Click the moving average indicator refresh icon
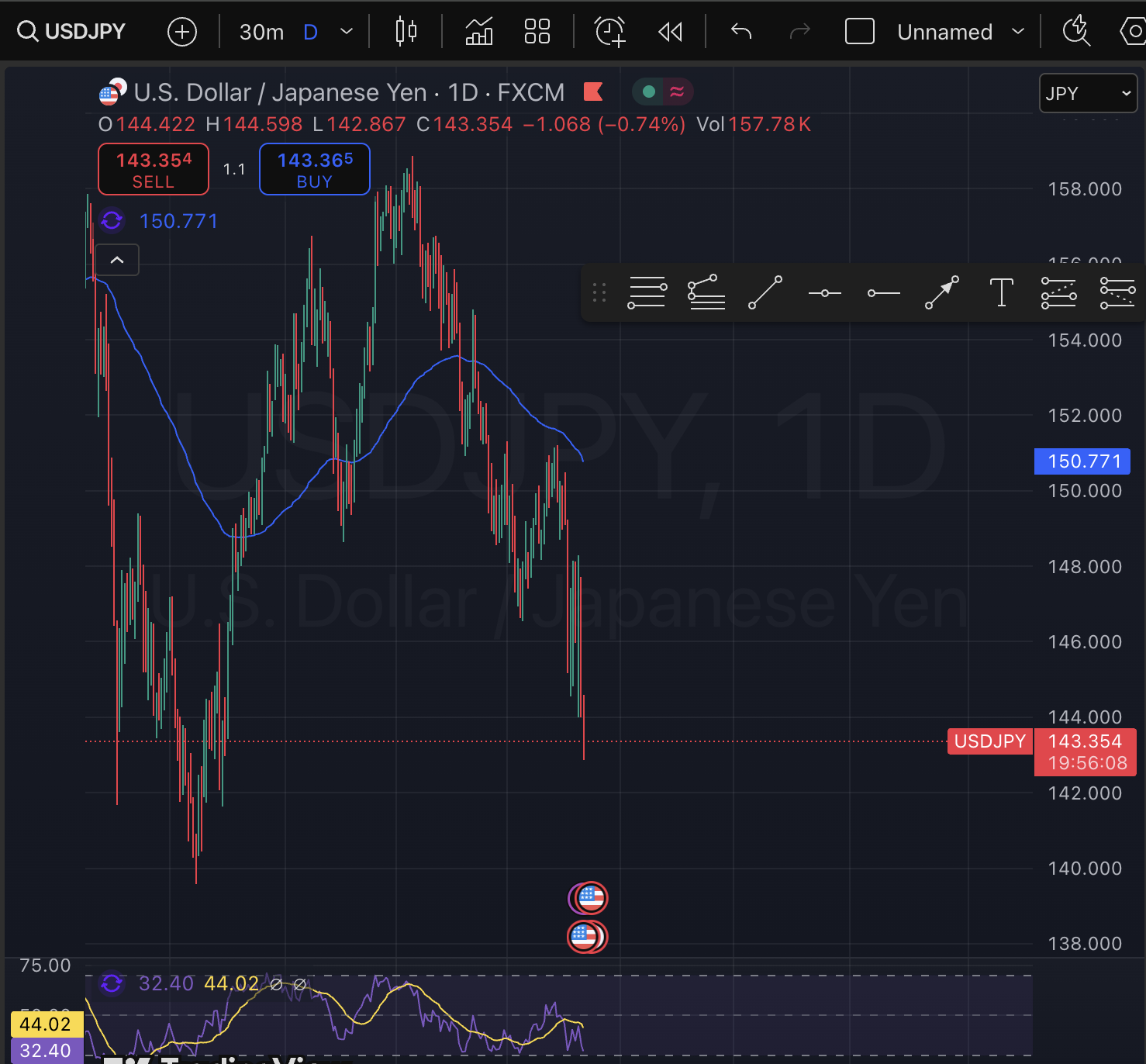The height and width of the screenshot is (1064, 1146). tap(112, 221)
